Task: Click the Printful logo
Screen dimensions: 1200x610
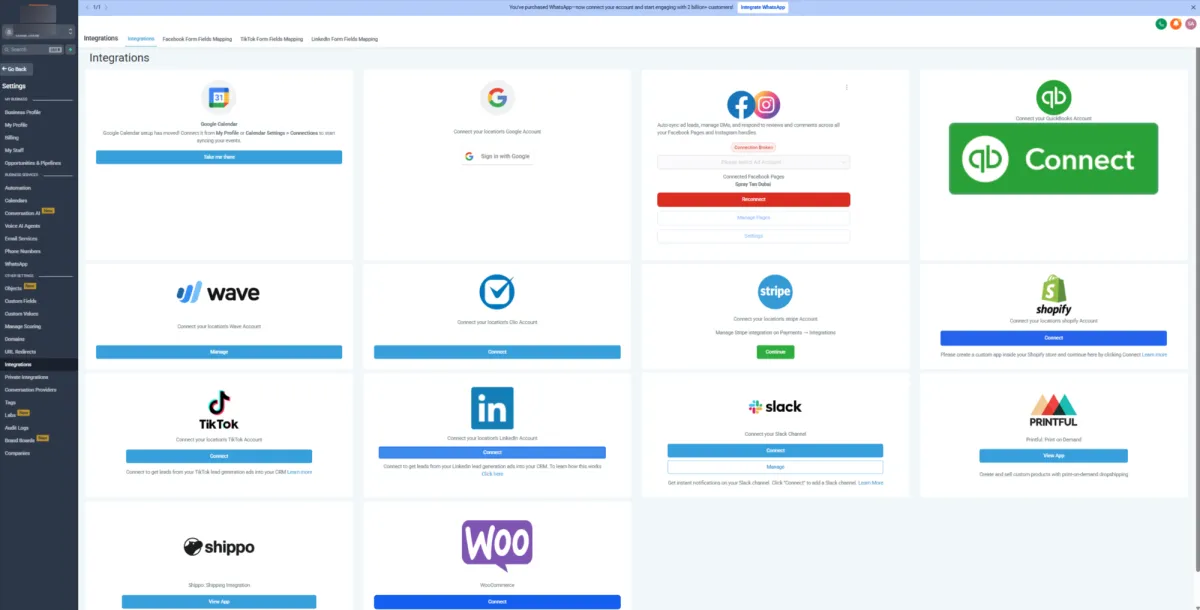Action: 1053,410
